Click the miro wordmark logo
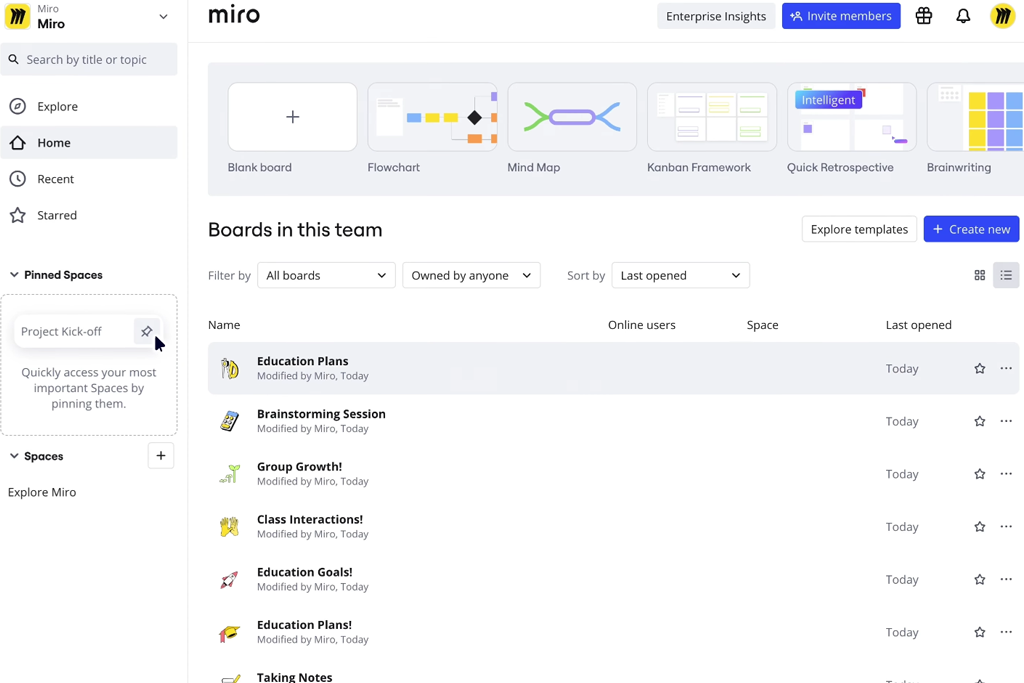Screen dimensions: 1024x683 click(234, 14)
